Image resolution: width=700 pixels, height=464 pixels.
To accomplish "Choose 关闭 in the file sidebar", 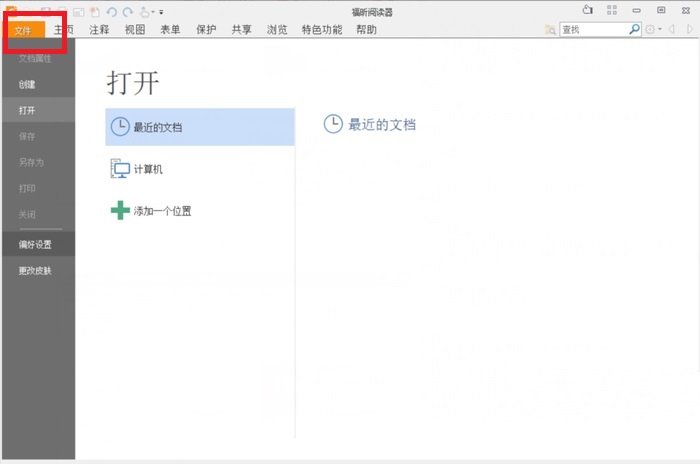I will pos(38,214).
